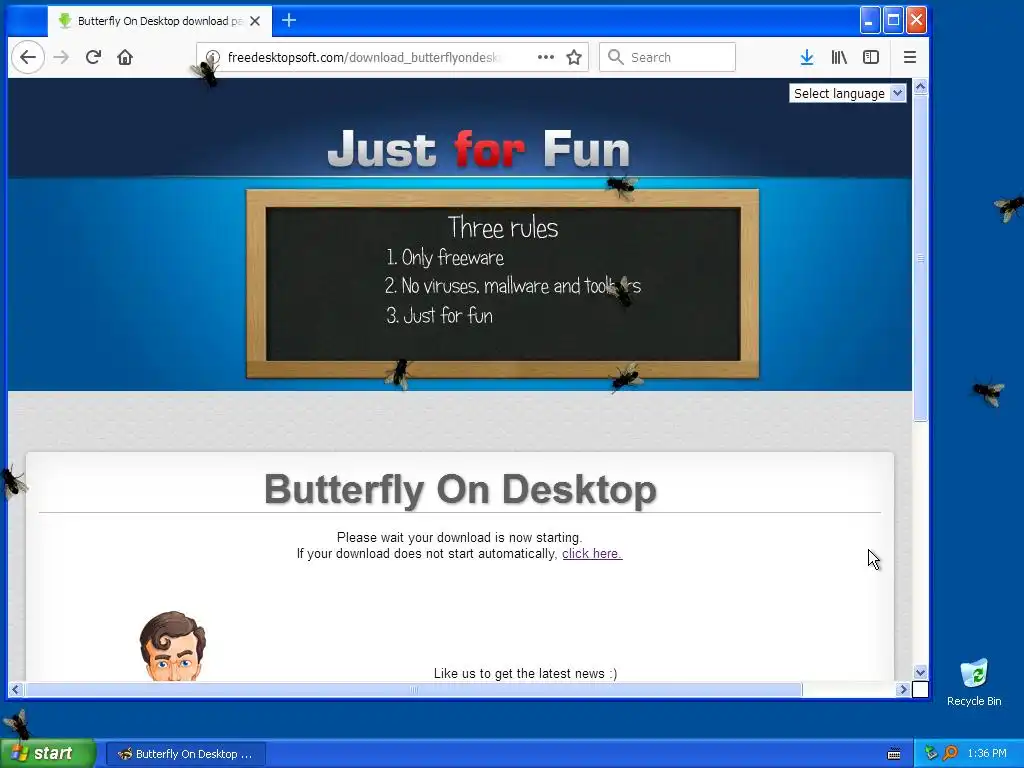Follow the 'click here.' download link
Viewport: 1024px width, 768px height.
pos(592,554)
